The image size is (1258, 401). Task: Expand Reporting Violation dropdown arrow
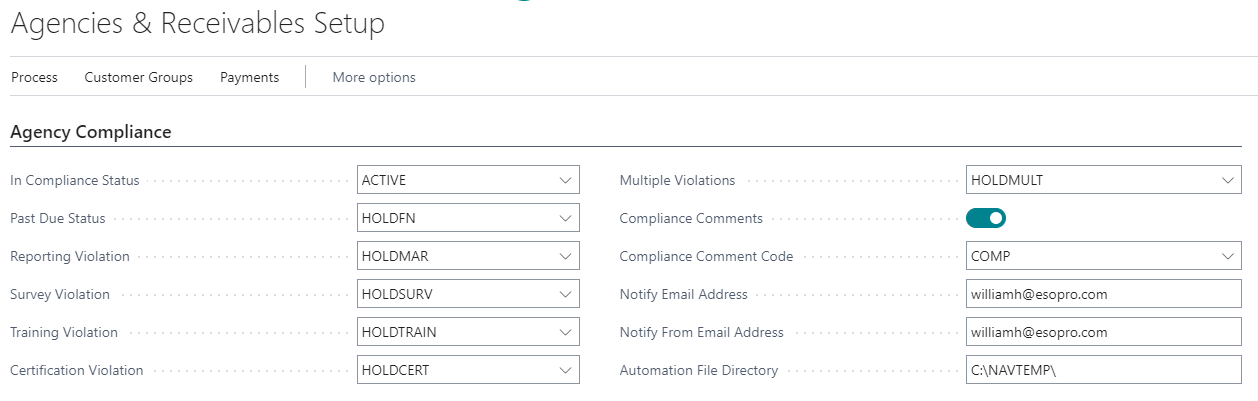coord(565,256)
